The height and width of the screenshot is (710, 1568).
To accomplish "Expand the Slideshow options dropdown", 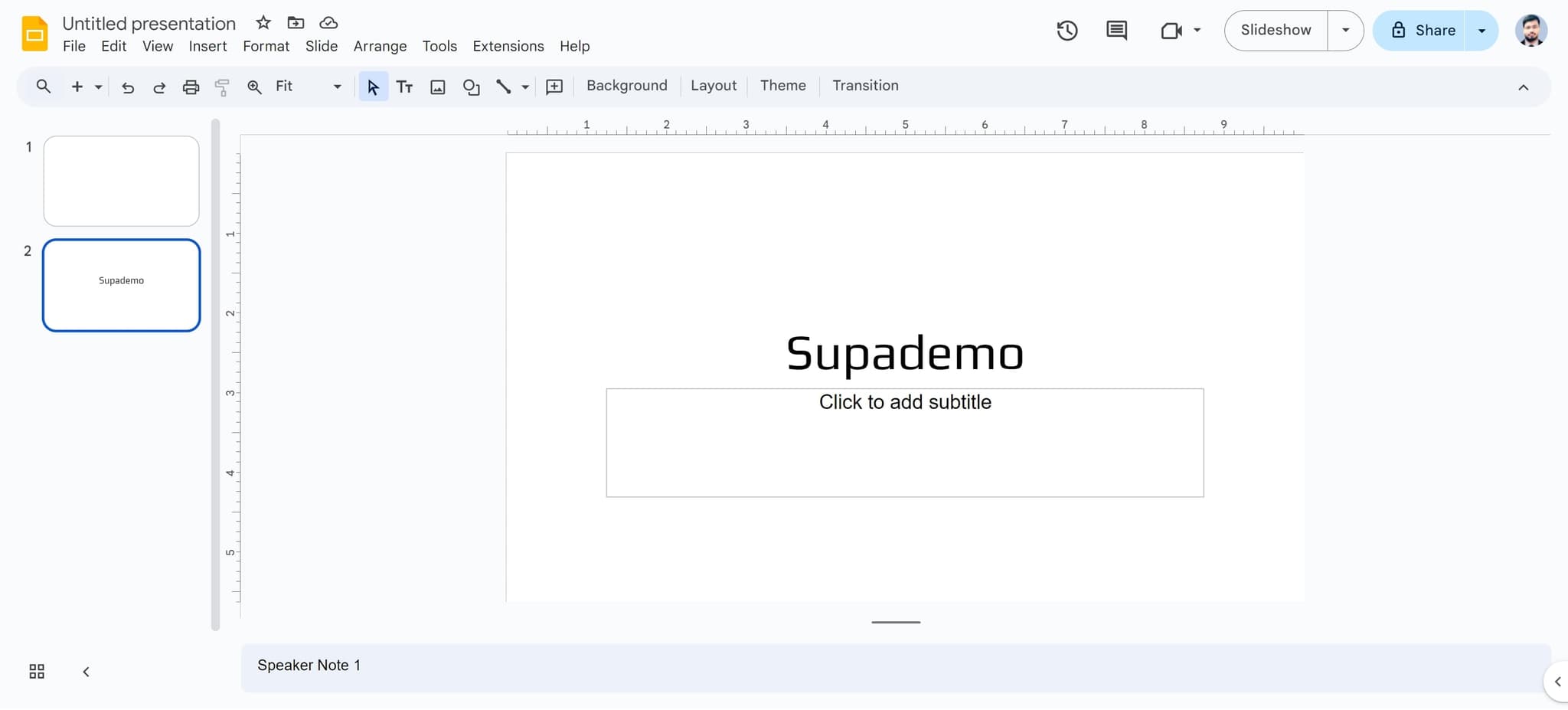I will tap(1345, 31).
